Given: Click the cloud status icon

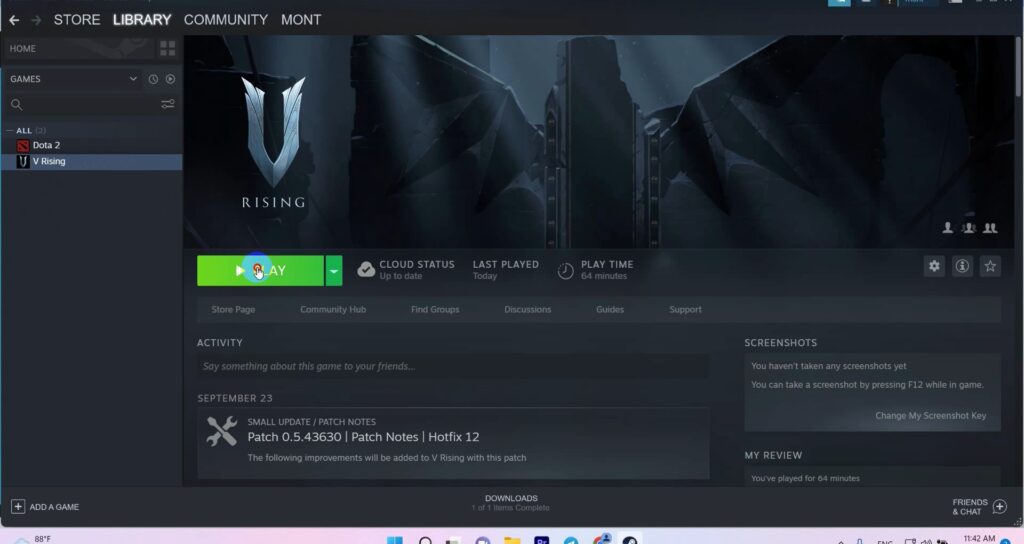Looking at the screenshot, I should (366, 269).
